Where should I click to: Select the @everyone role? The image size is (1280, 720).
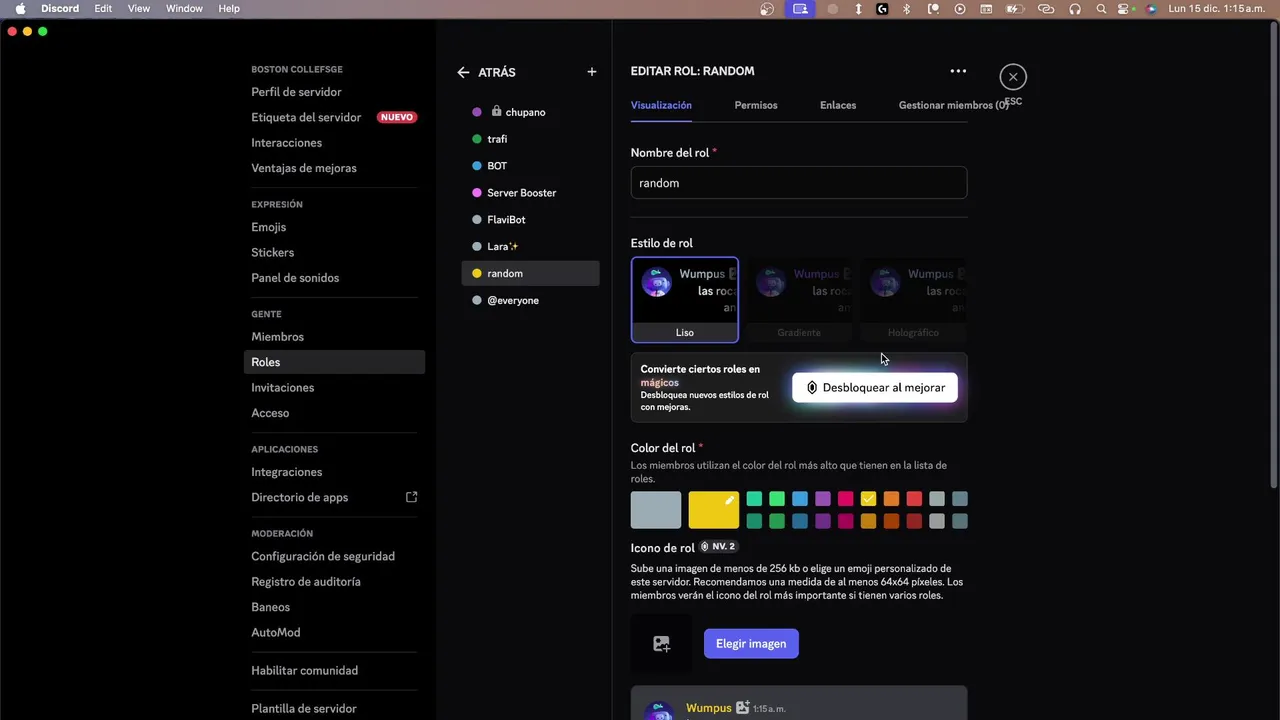(530, 300)
